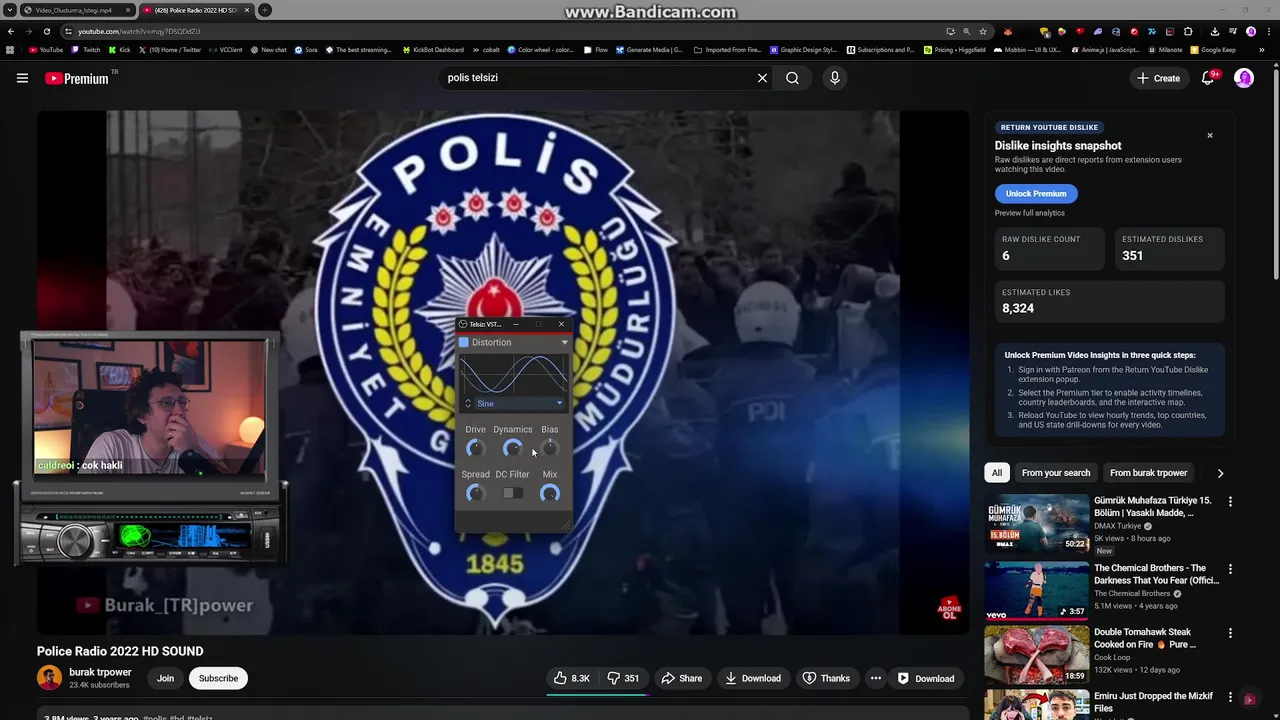Adjust the Mix knob
The height and width of the screenshot is (720, 1280).
pos(549,493)
